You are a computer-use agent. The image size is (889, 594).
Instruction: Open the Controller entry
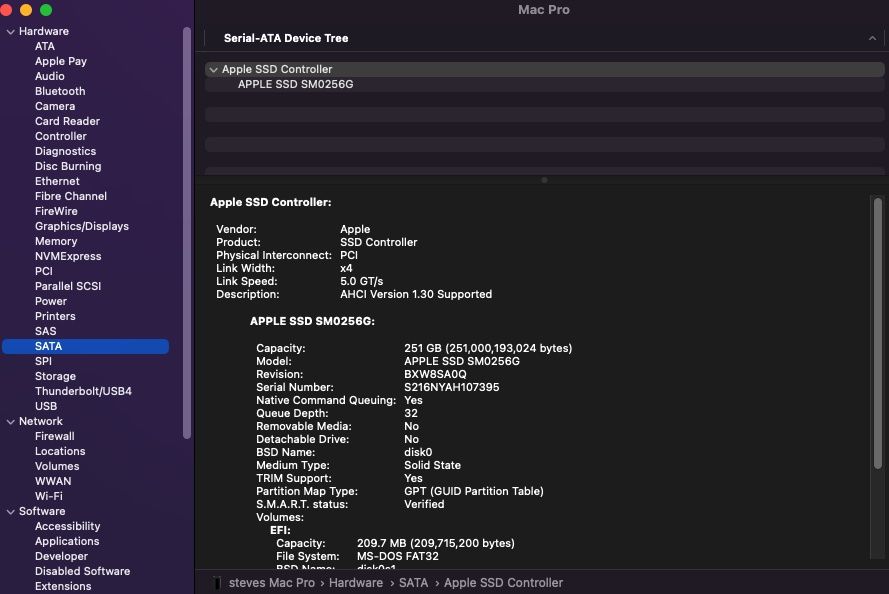tap(61, 136)
